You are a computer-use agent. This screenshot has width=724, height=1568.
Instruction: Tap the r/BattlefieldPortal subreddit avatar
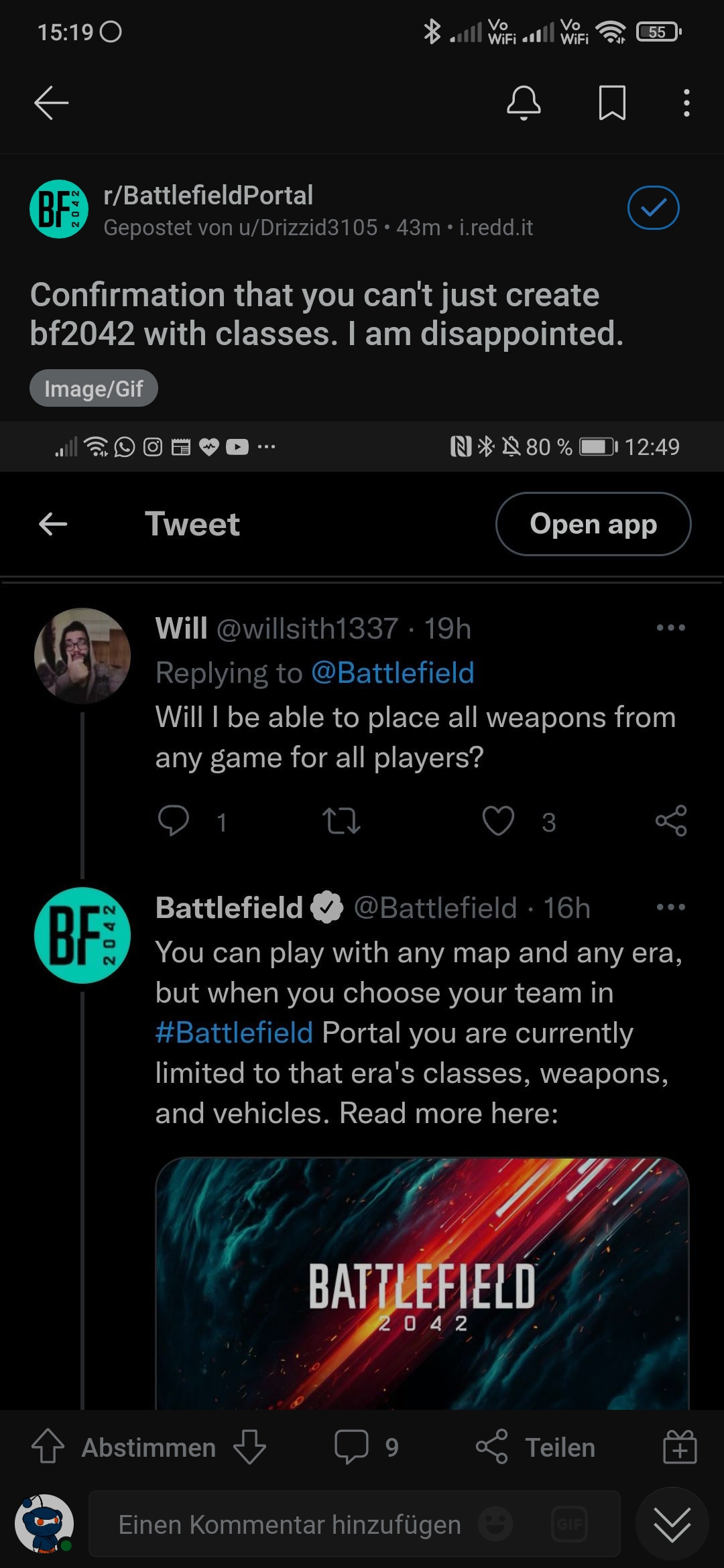[58, 208]
